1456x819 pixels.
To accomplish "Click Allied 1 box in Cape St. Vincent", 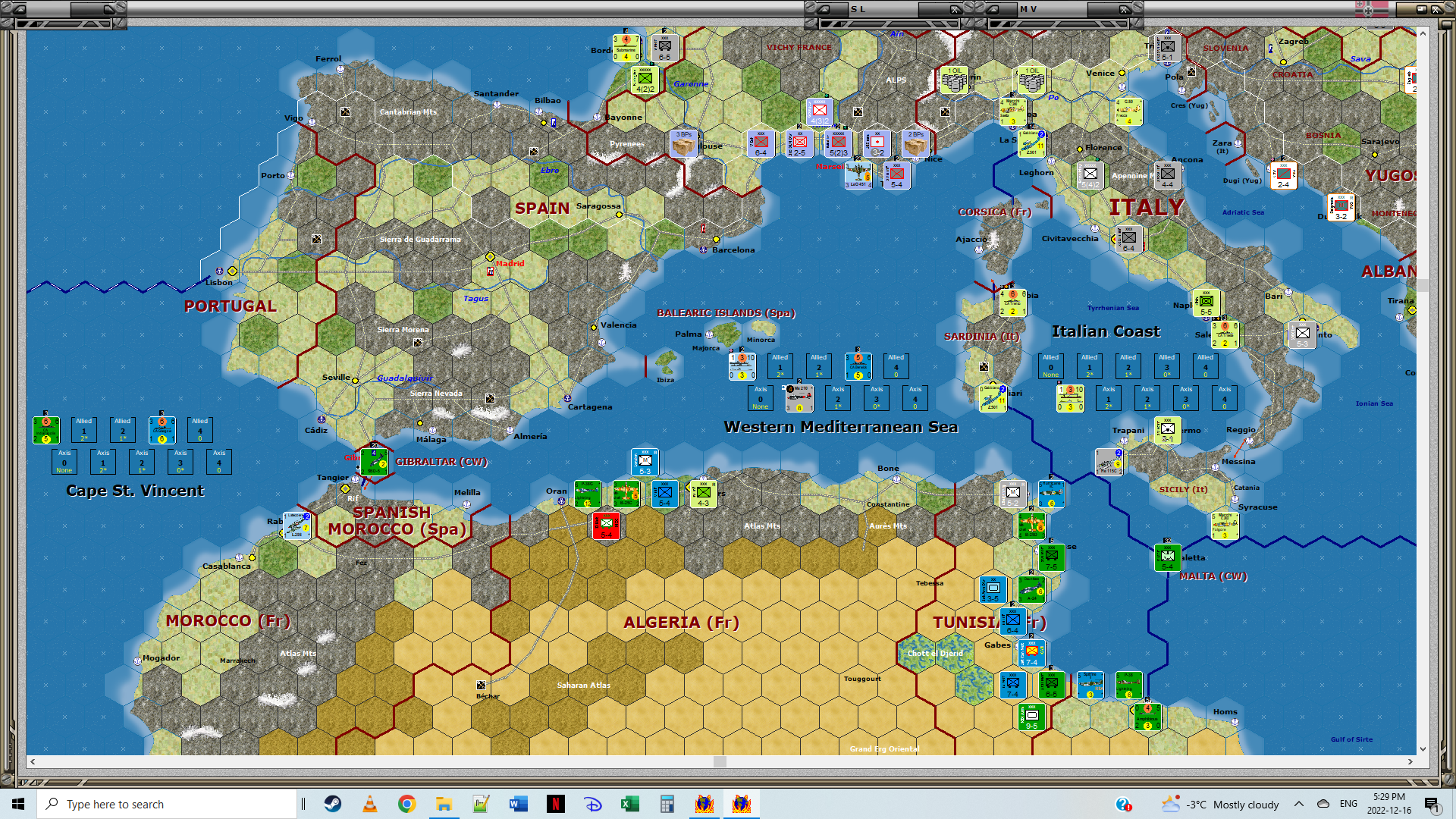I will click(x=84, y=430).
